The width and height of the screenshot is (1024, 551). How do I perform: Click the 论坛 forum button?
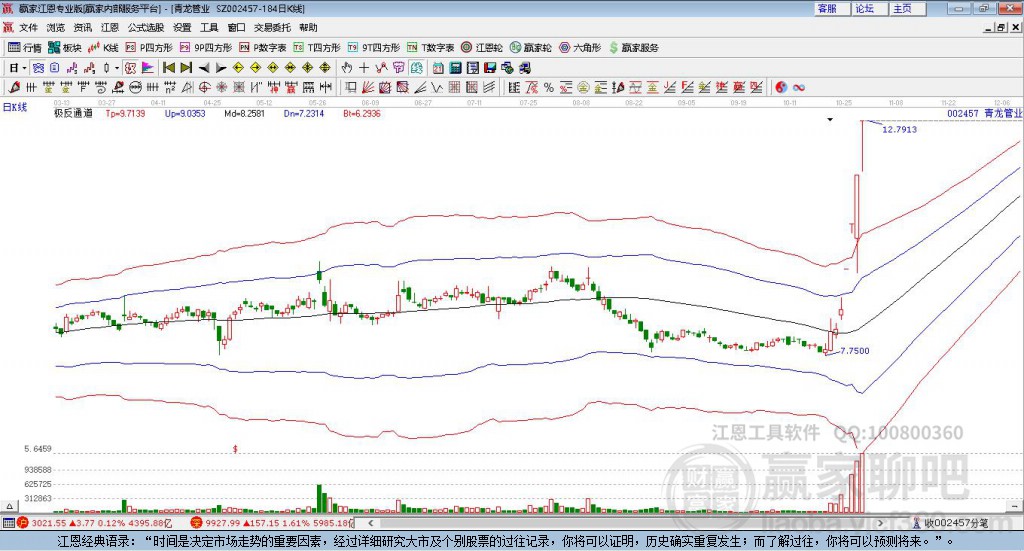click(865, 8)
